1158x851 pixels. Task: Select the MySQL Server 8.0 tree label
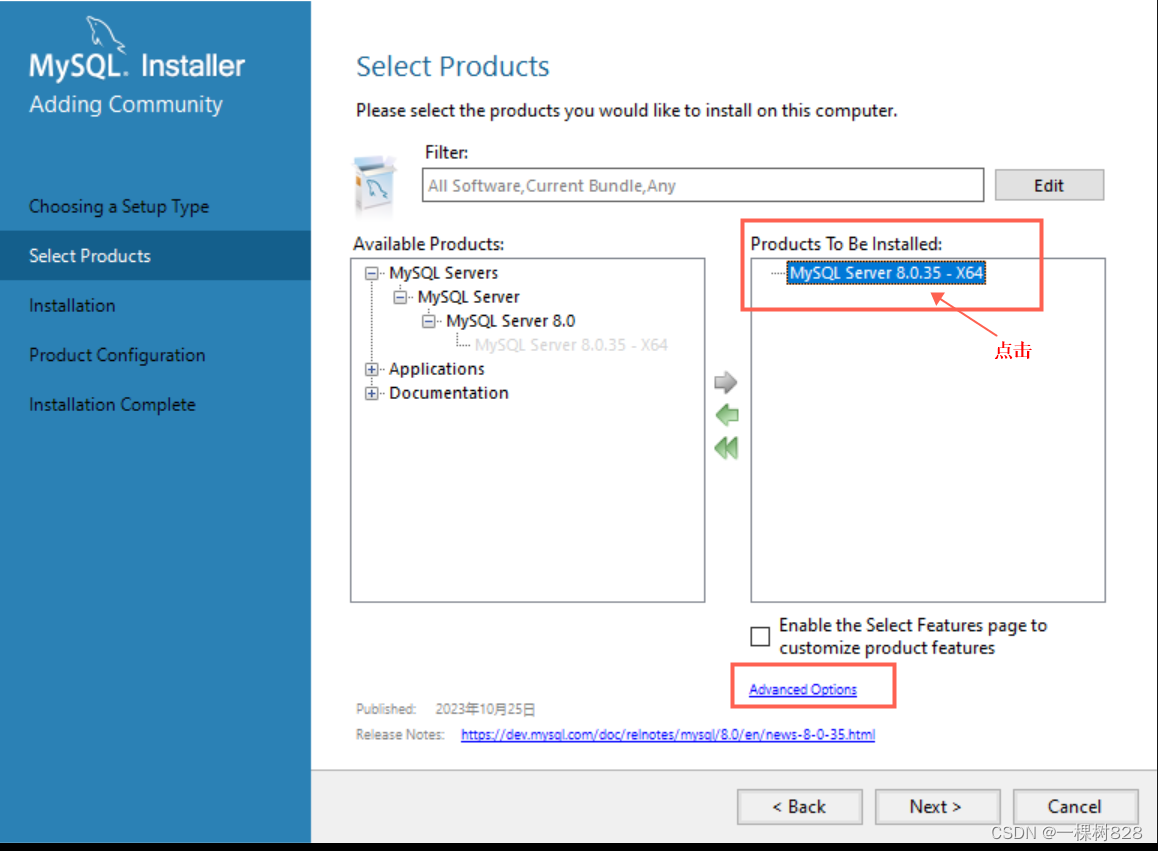pyautogui.click(x=510, y=321)
